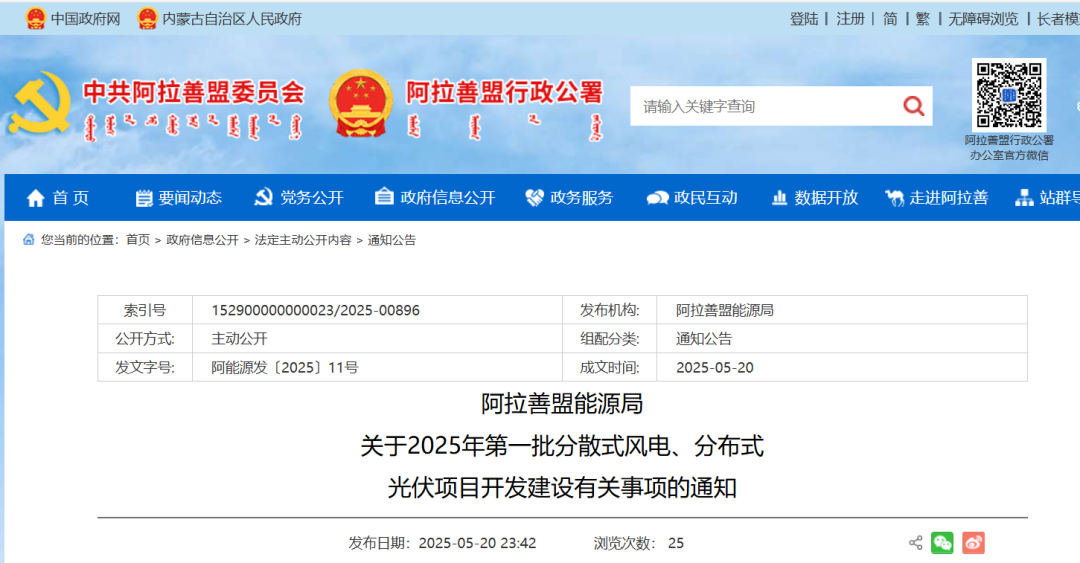Click the 登陆 login link

pyautogui.click(x=803, y=18)
